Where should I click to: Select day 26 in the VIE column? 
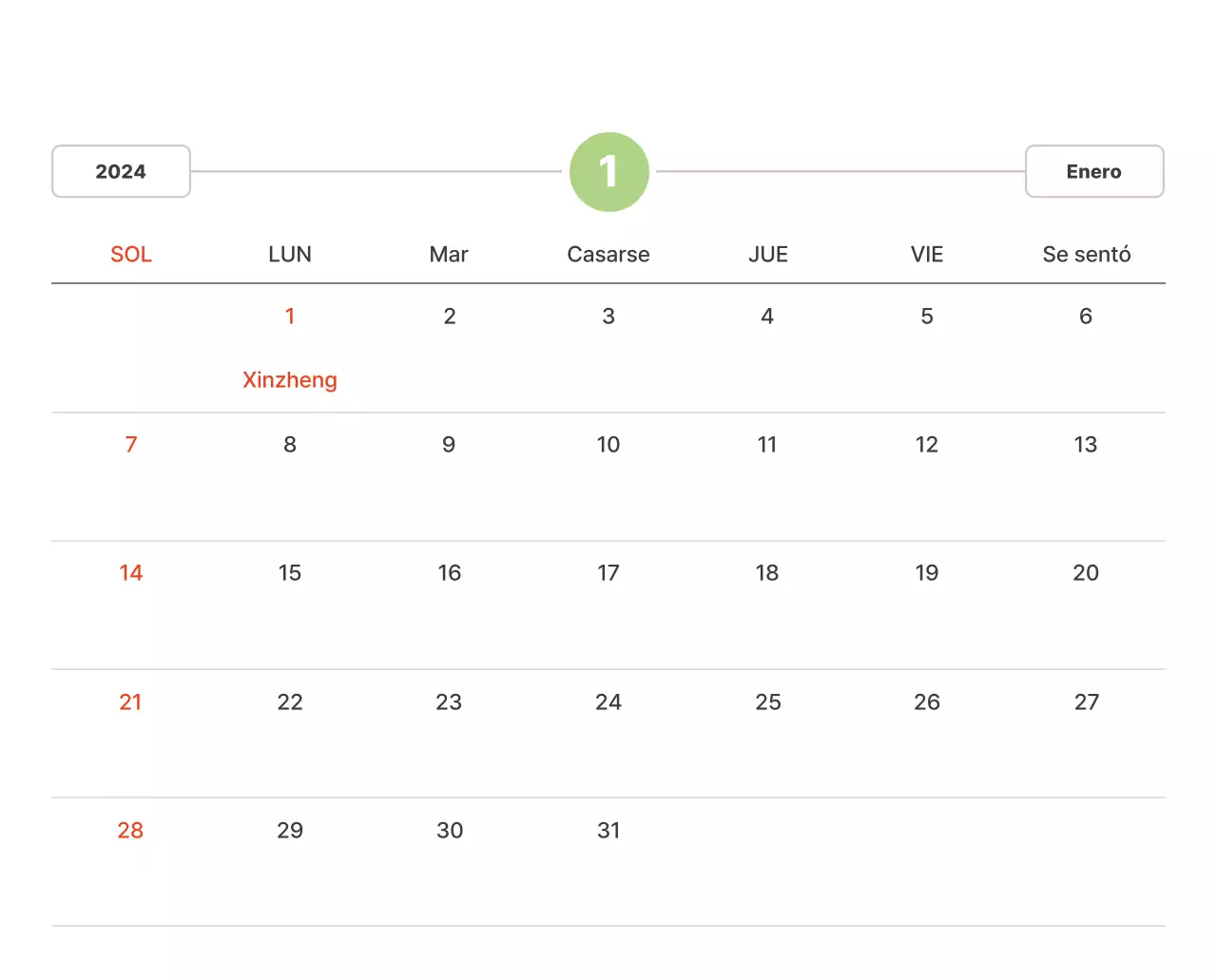927,701
